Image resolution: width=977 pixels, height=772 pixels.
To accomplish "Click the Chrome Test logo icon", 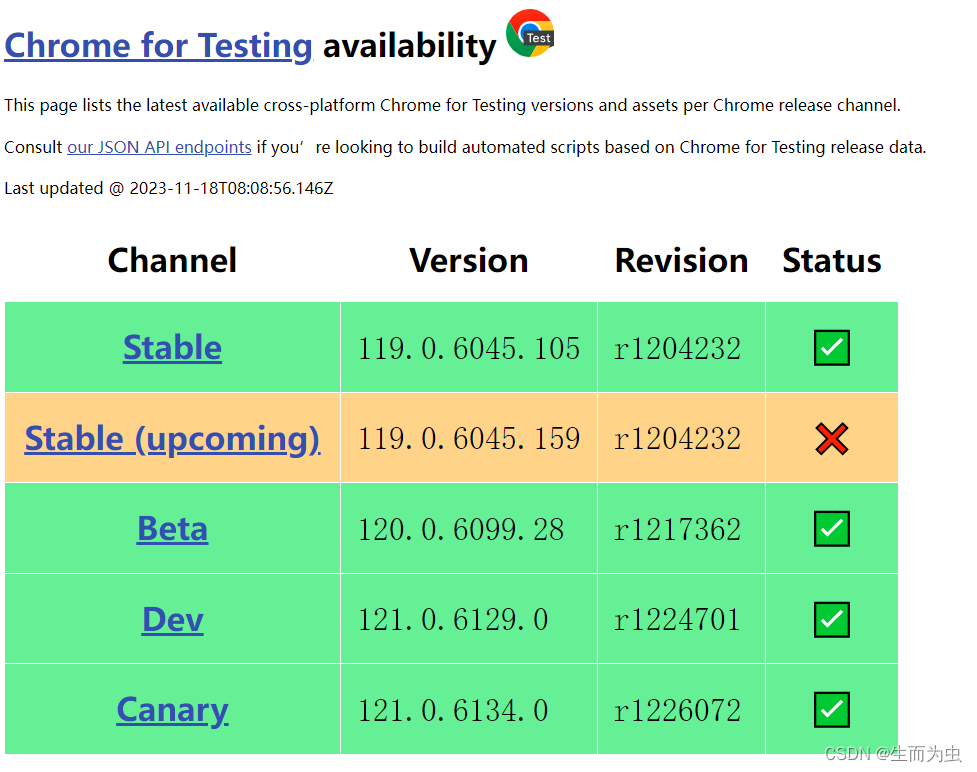I will coord(530,33).
